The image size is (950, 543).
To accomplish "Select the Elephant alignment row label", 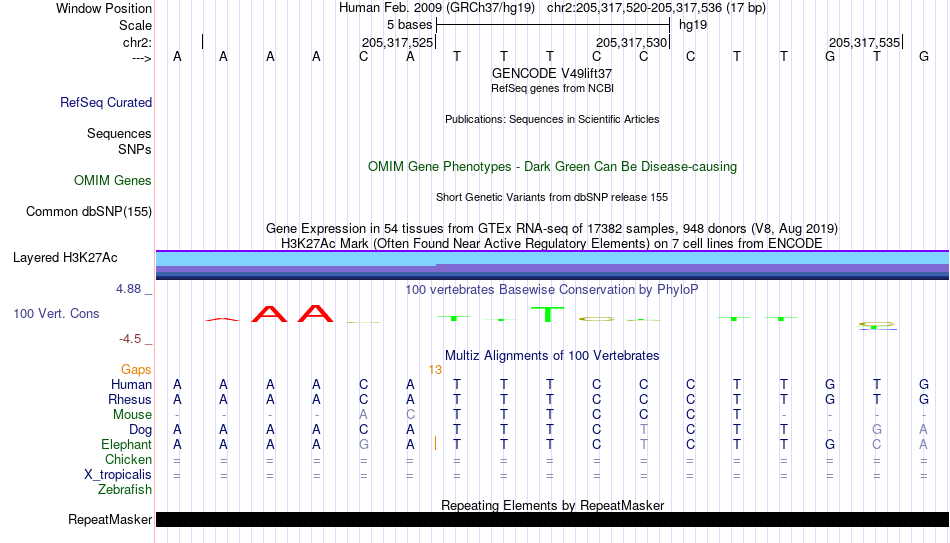I will 127,445.
